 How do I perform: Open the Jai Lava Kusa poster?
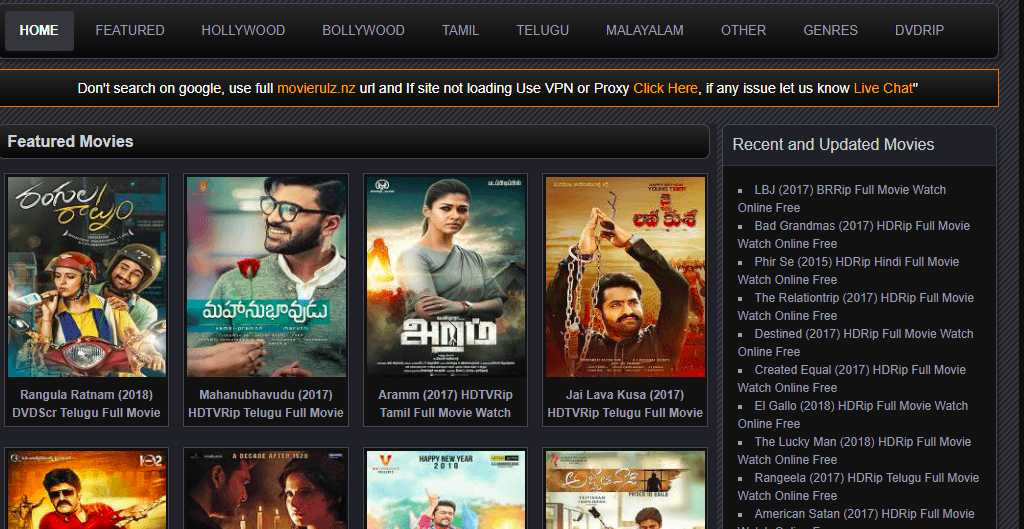click(625, 277)
